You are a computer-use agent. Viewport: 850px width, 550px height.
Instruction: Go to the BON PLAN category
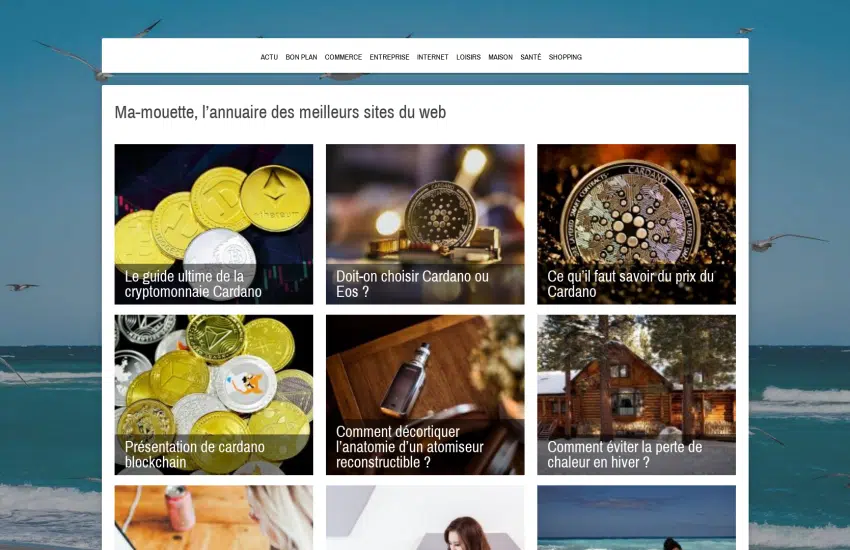(301, 57)
